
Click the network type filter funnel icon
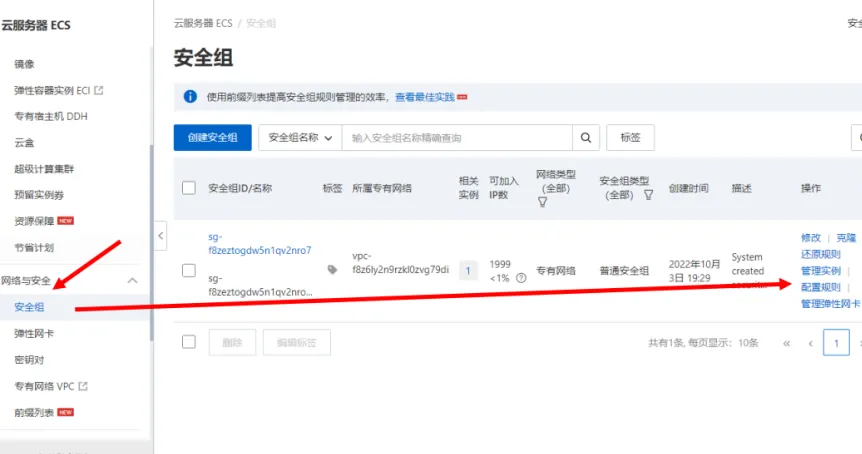[x=543, y=202]
